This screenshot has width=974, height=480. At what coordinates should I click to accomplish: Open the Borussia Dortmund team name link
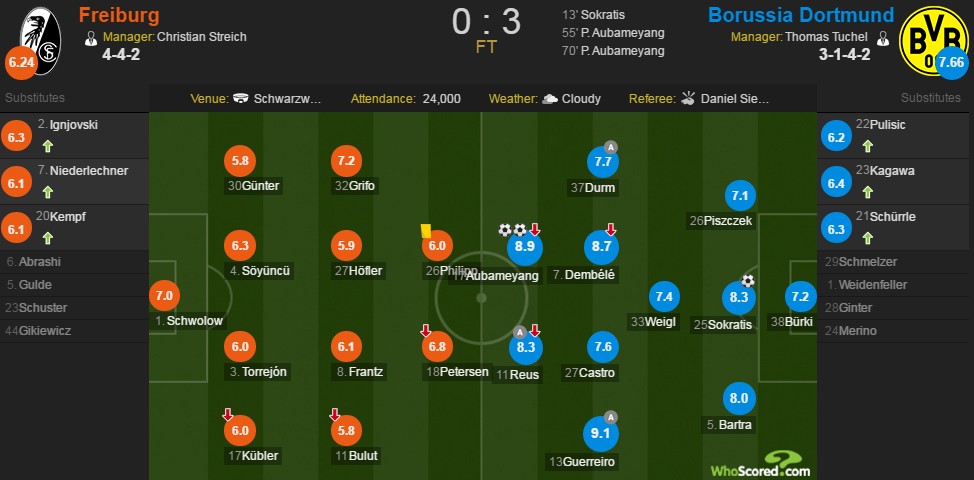(x=801, y=15)
